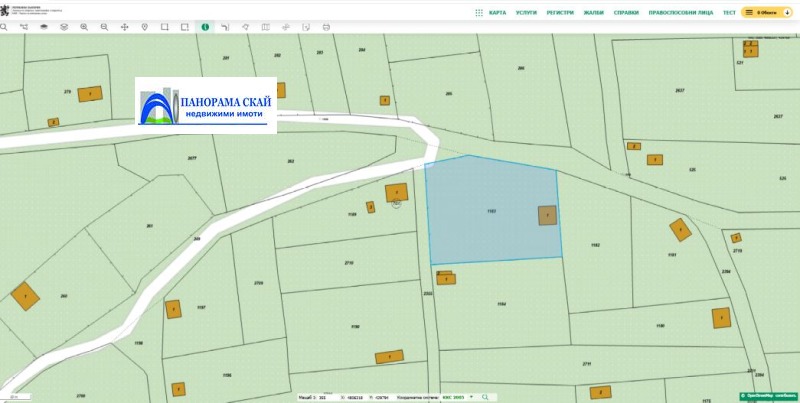This screenshot has width=800, height=403.
Task: Click the coordinate search magnifier at bottom
Action: (x=485, y=397)
